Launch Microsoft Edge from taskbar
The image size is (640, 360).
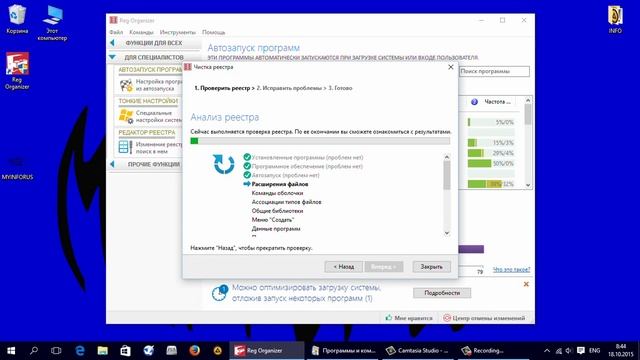click(80, 351)
